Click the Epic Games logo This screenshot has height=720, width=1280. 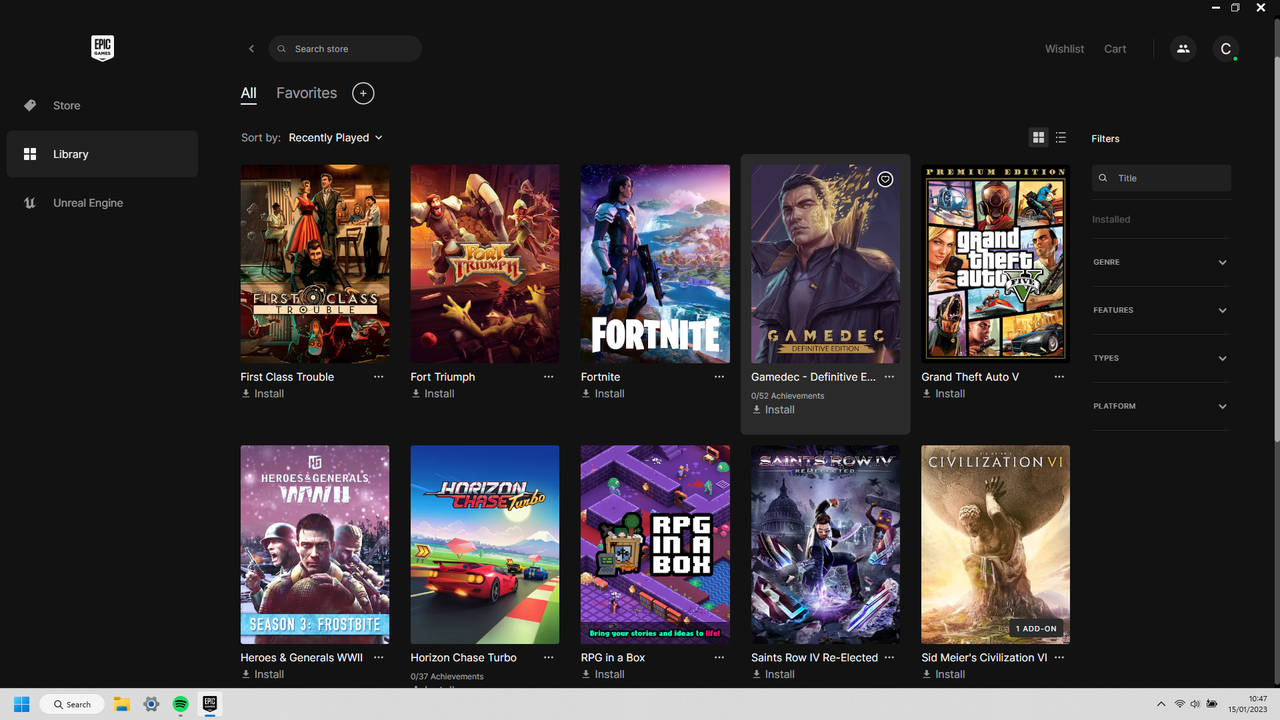tap(102, 48)
